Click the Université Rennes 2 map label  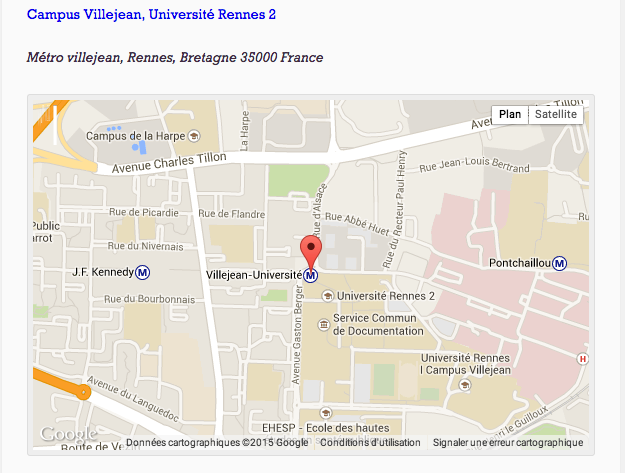coord(386,296)
